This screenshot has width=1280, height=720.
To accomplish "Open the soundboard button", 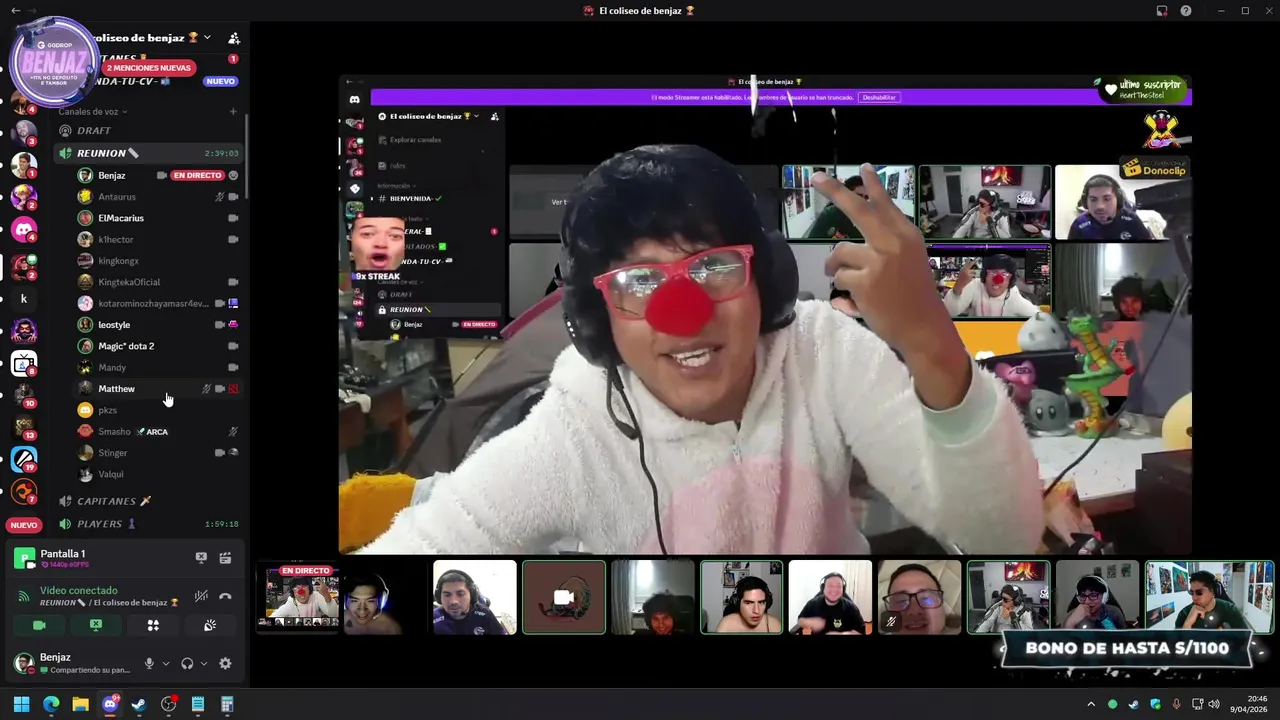I will click(x=210, y=625).
